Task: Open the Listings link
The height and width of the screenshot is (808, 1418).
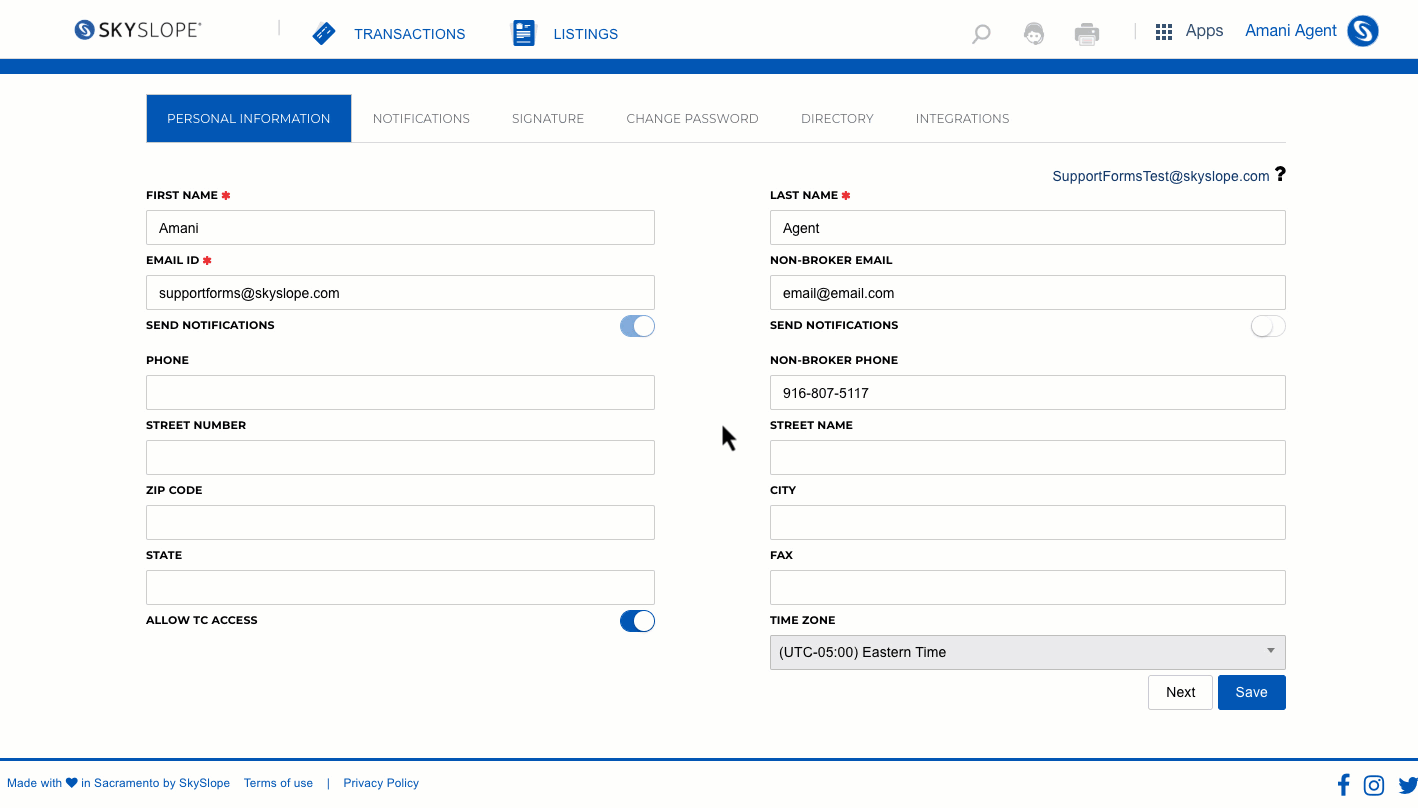Action: click(585, 34)
